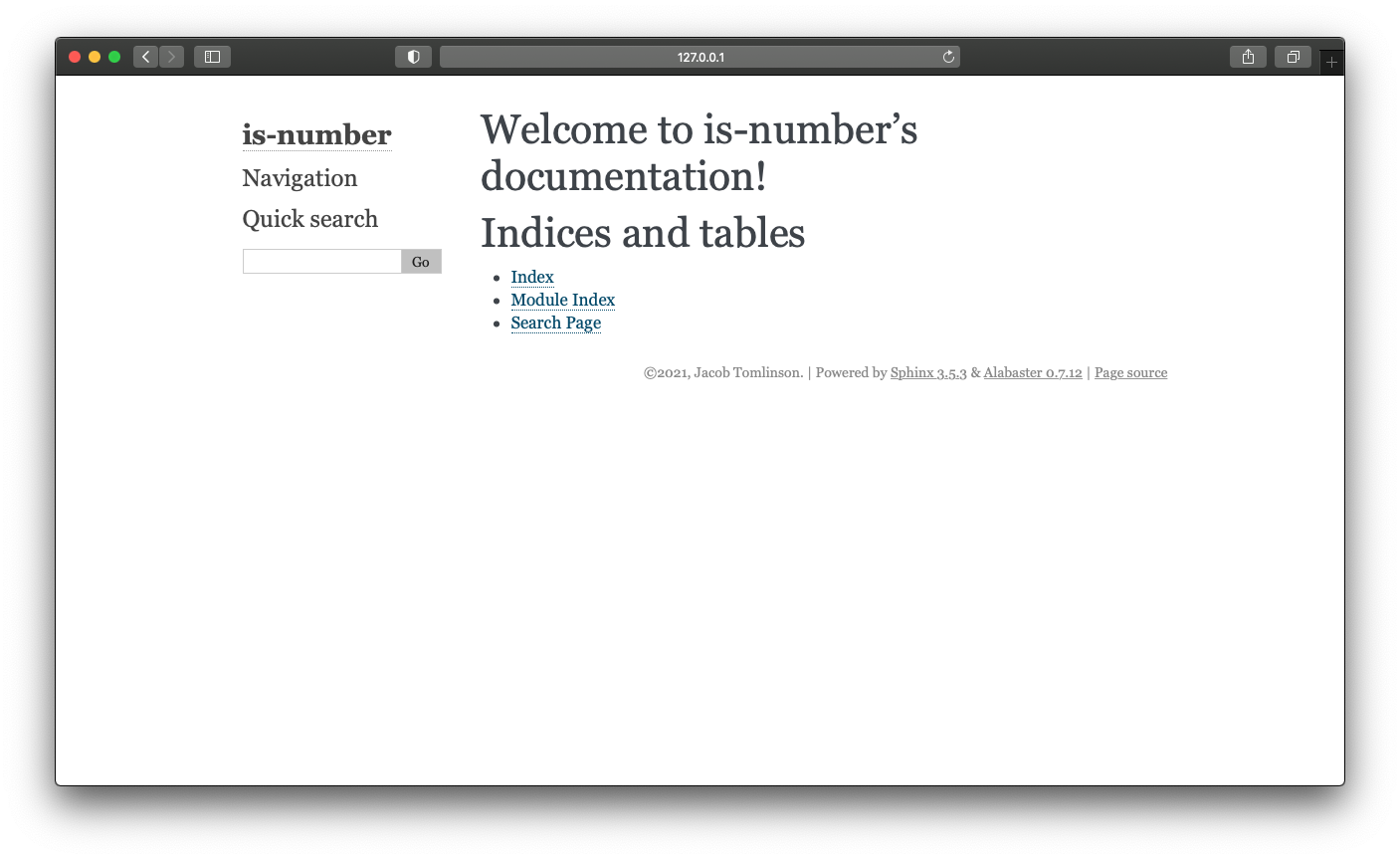1400x859 pixels.
Task: View the Page source
Action: (1130, 372)
